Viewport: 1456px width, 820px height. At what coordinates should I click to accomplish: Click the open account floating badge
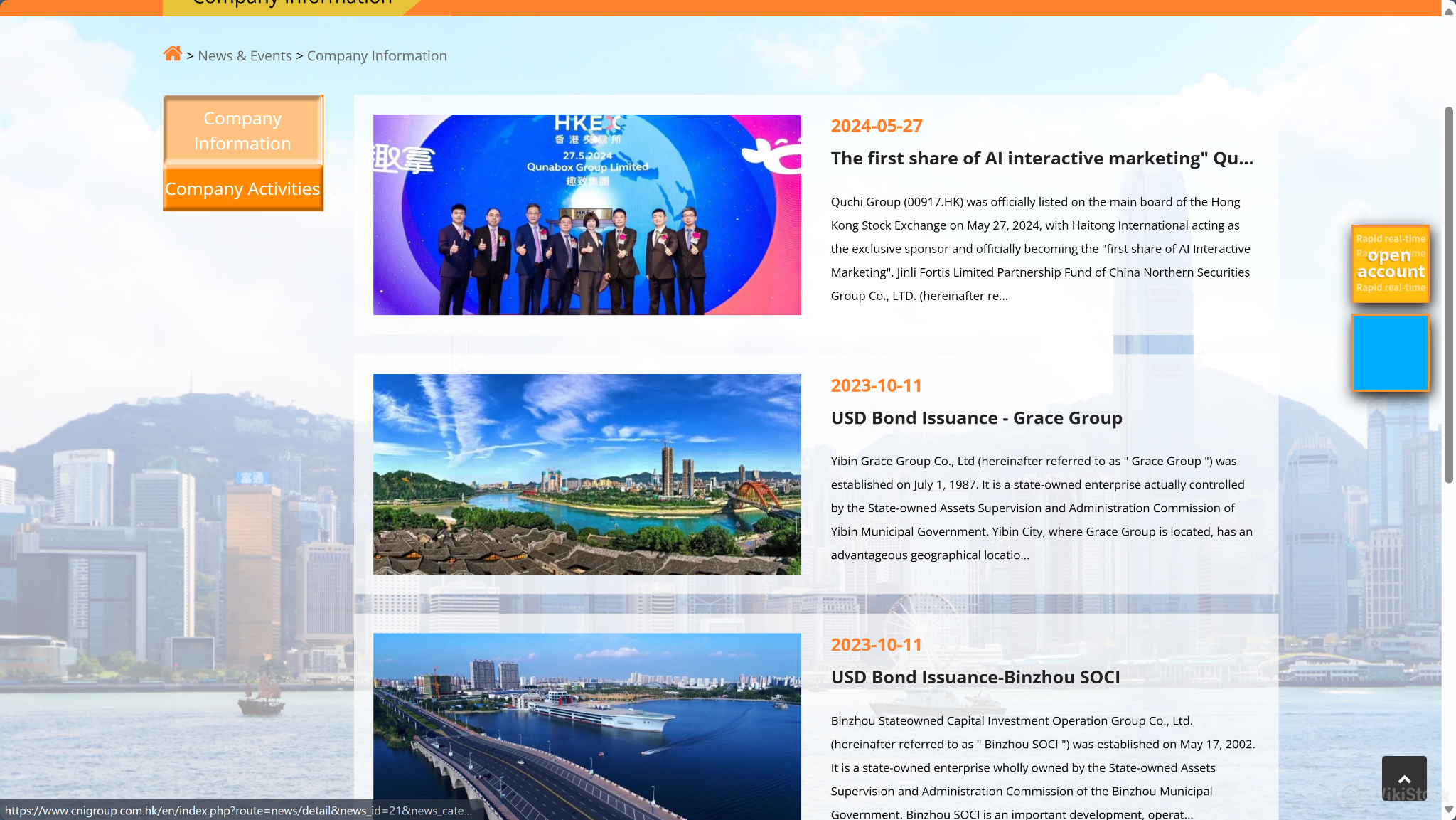click(1390, 264)
